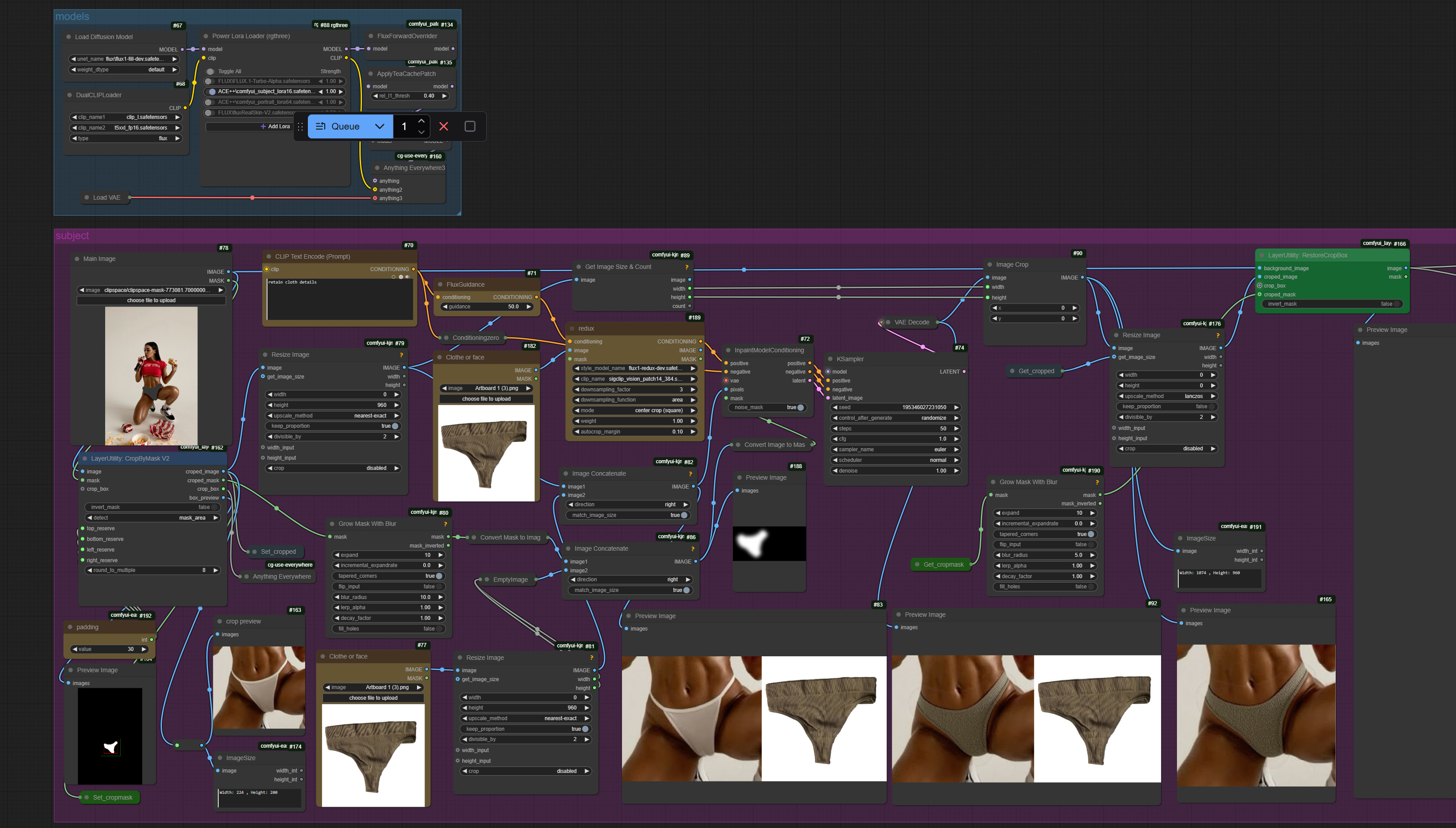Click the speaker icon on CLIP Text Encode node
Viewport: 1456px width, 828px height.
[408, 277]
